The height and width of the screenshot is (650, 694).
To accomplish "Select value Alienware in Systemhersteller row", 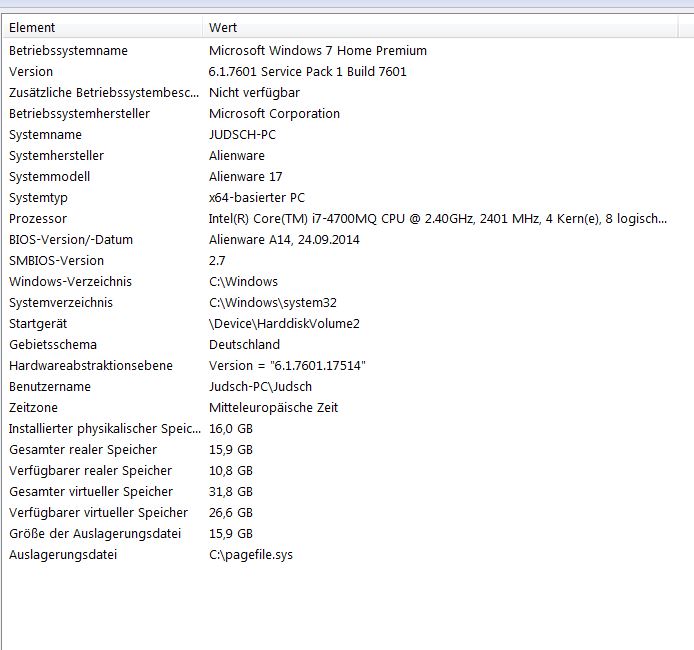I will [237, 155].
